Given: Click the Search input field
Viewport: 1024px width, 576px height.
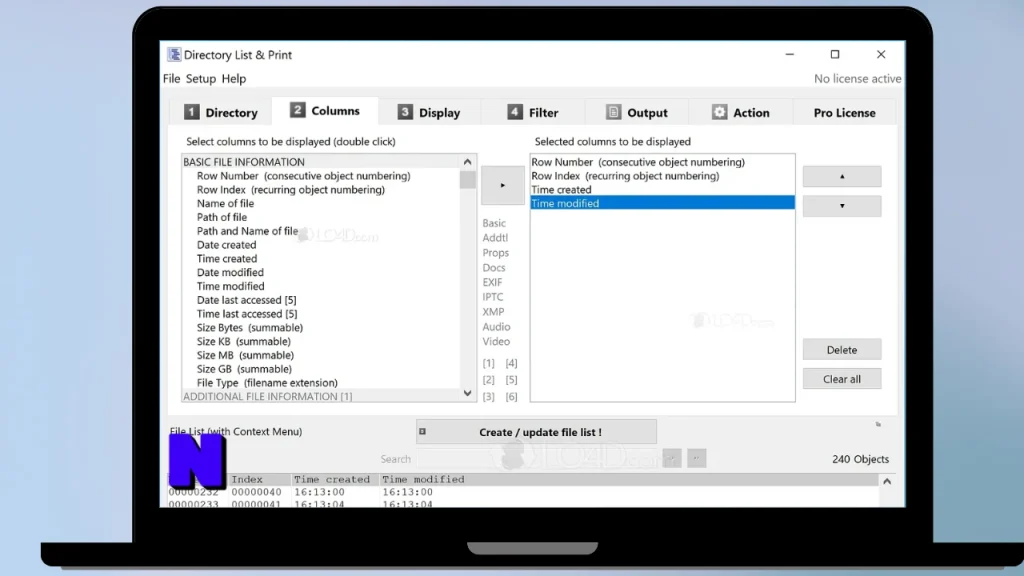Looking at the screenshot, I should (539, 458).
